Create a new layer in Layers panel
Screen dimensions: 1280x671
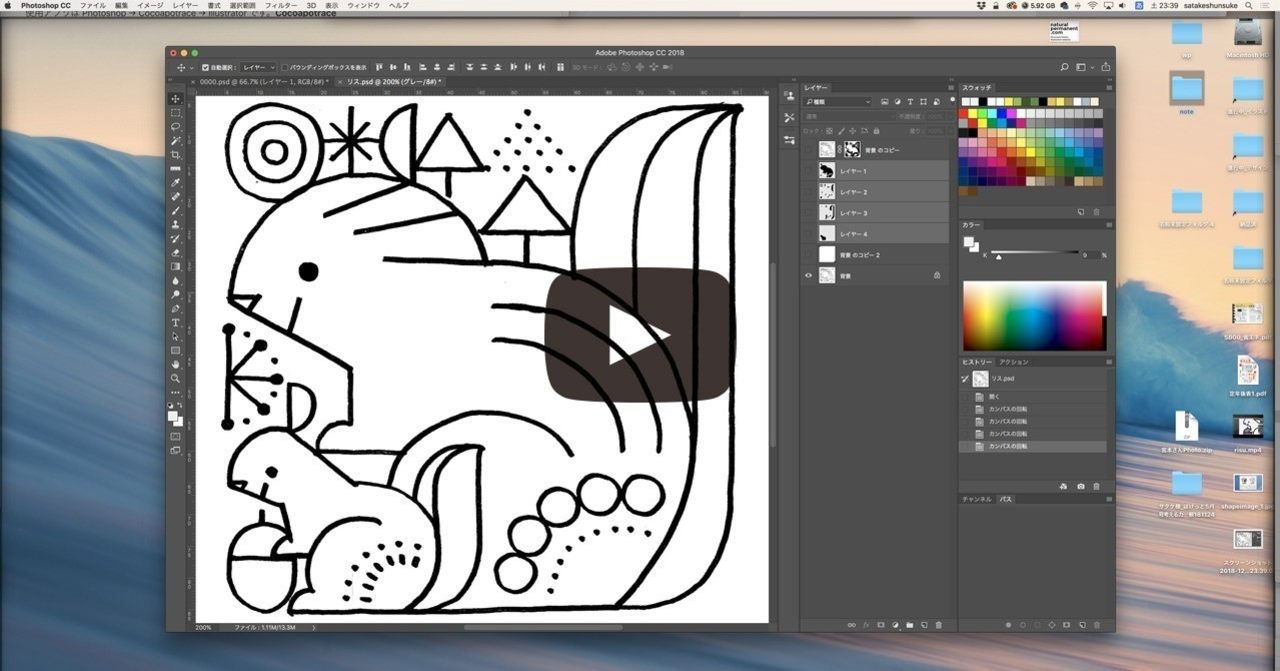point(924,625)
